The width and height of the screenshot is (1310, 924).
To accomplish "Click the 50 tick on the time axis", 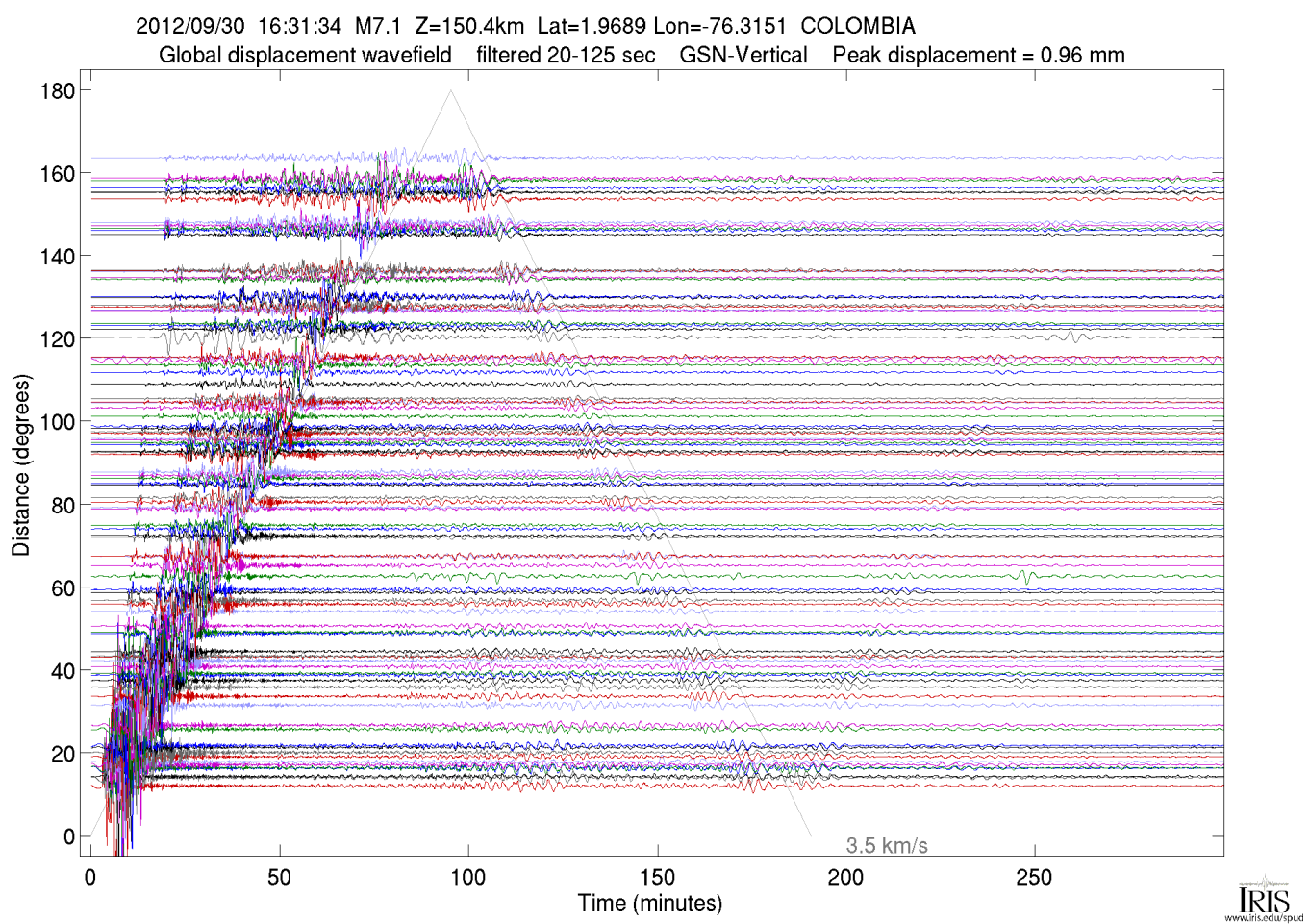I will [280, 877].
